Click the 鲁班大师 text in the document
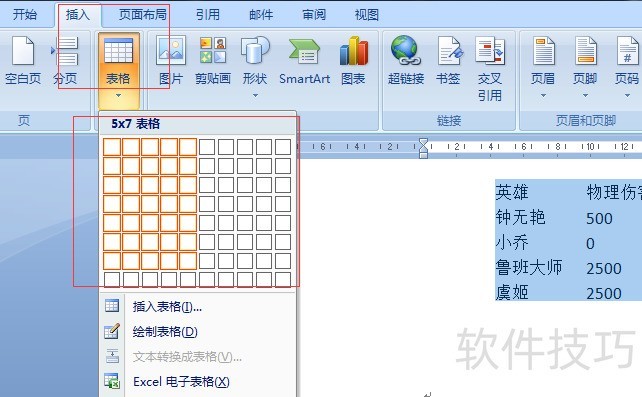Viewport: 642px width, 397px height. [529, 268]
